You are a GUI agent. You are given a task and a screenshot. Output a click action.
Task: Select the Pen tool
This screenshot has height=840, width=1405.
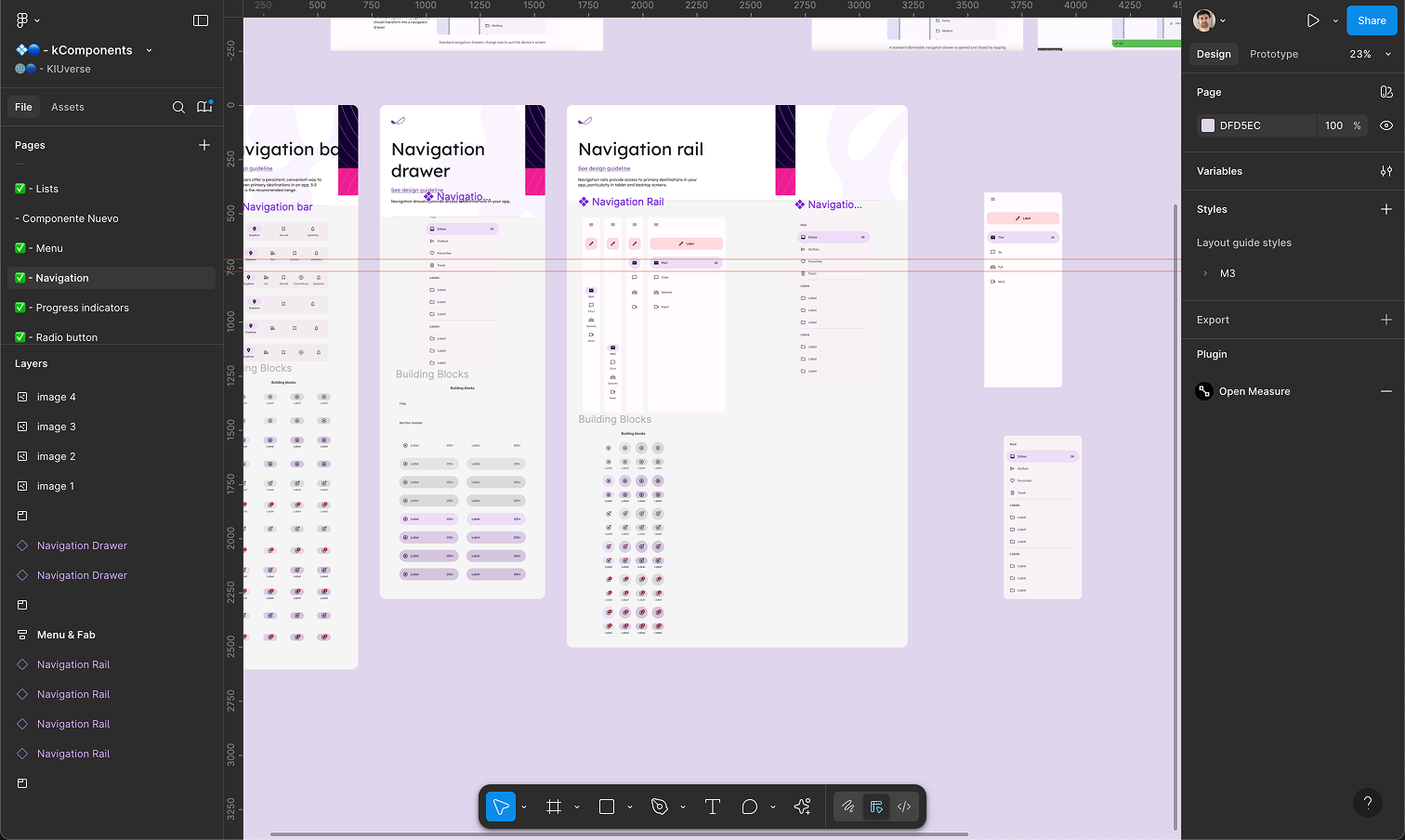pos(660,807)
